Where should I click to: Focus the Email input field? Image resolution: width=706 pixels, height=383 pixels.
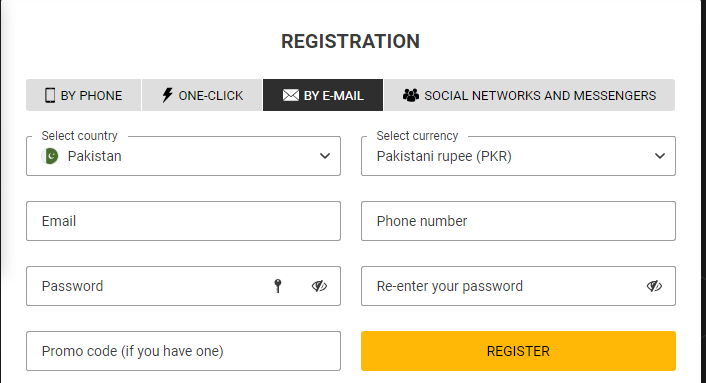(x=183, y=221)
